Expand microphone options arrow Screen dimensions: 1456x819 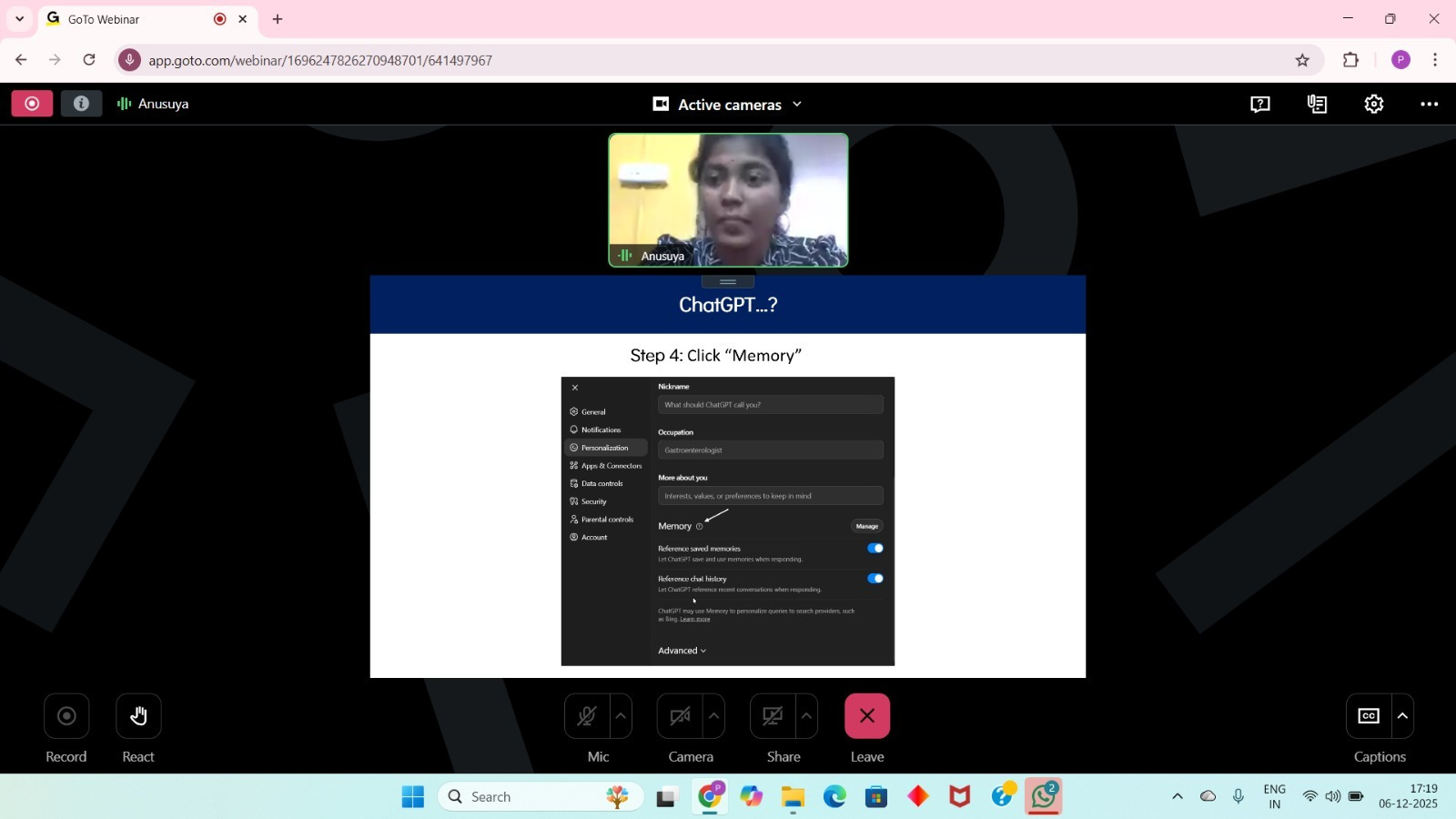[x=622, y=716]
